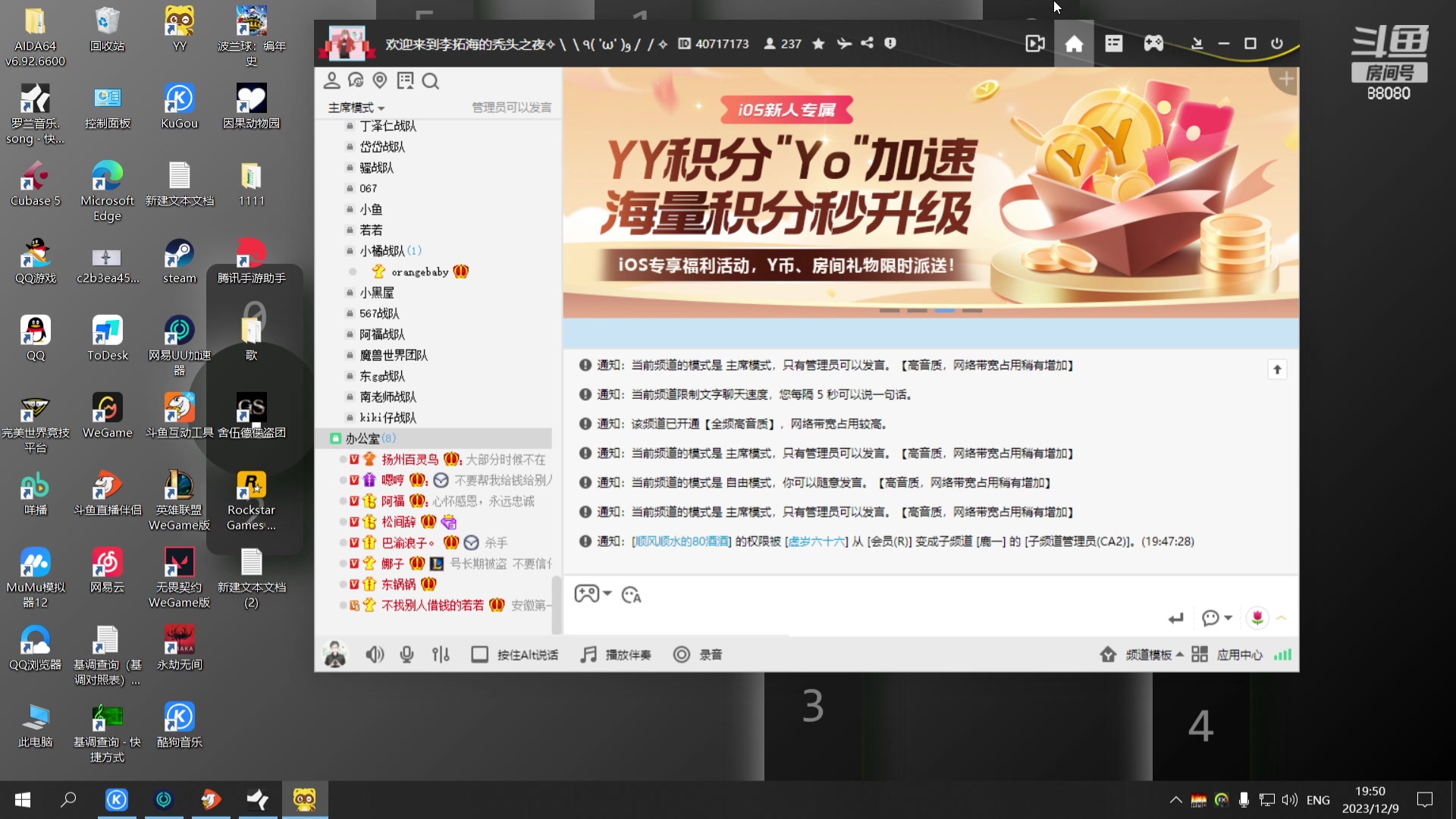Open the 主席模式 dropdown

coord(354,108)
